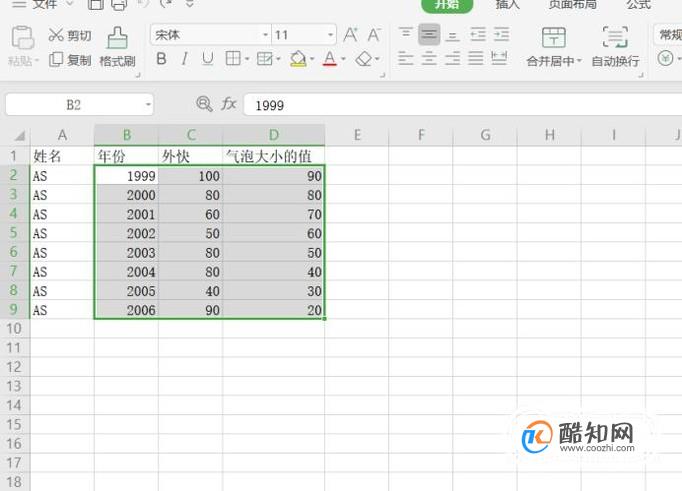The width and height of the screenshot is (682, 491).
Task: Click the zoom magnifier icon near formula bar
Action: coord(204,104)
